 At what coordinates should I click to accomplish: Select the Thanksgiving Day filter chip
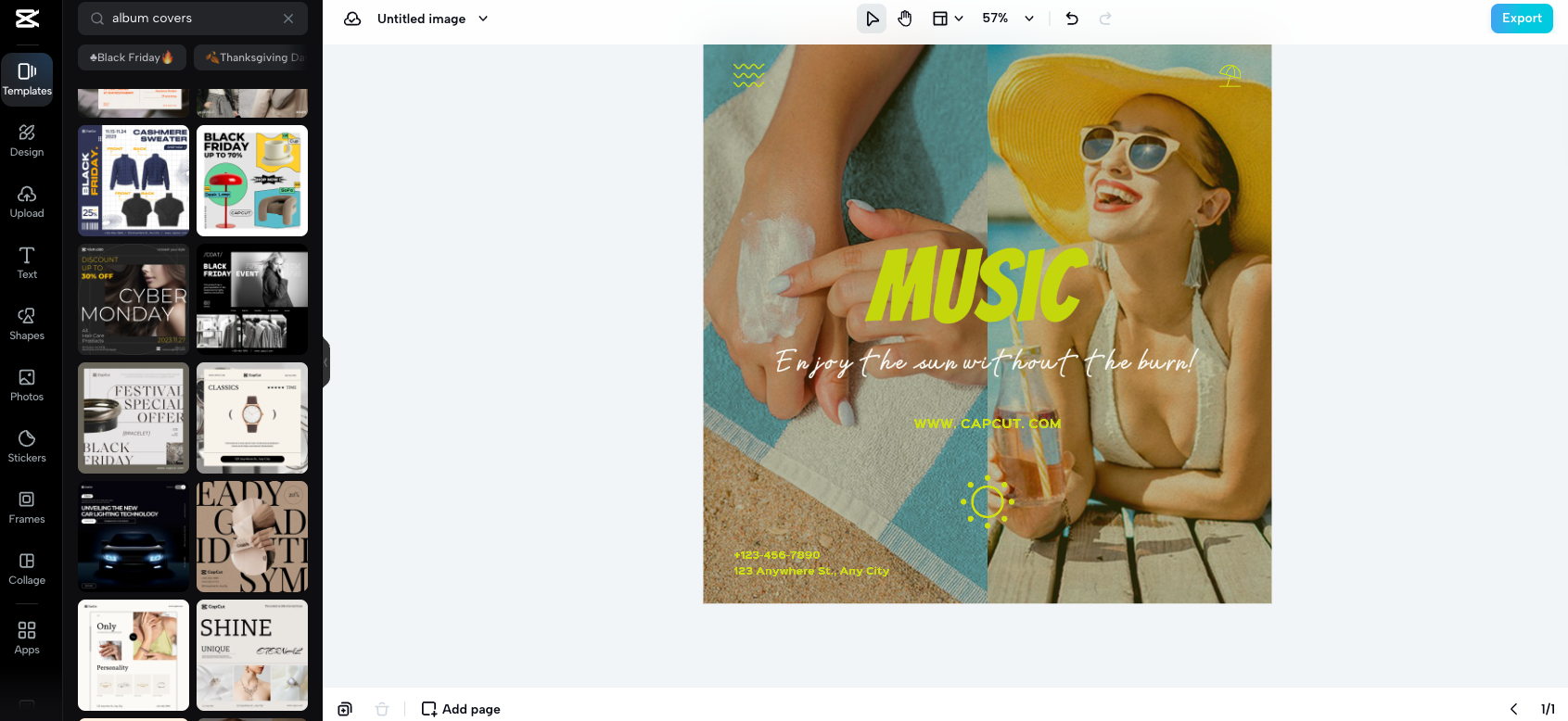[x=252, y=57]
